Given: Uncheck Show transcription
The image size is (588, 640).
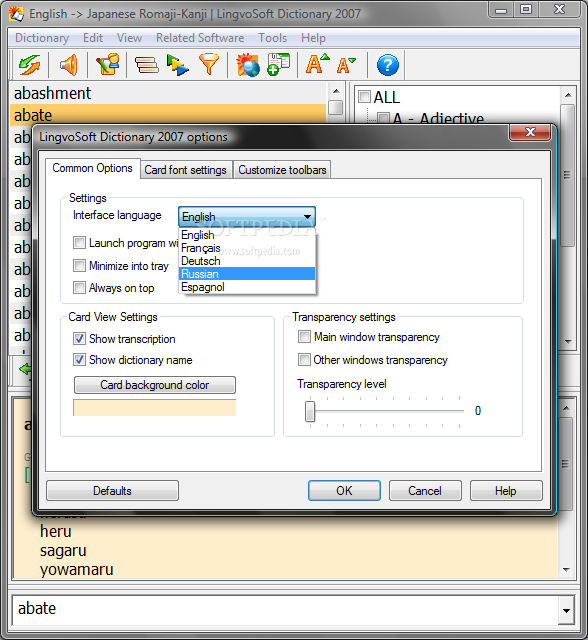Looking at the screenshot, I should [x=79, y=338].
